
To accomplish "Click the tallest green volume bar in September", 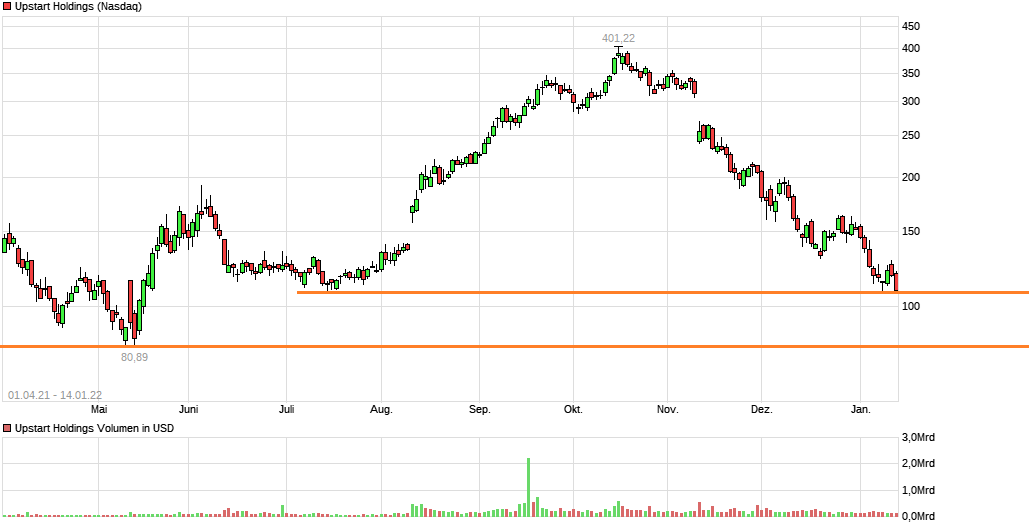I will (528, 487).
